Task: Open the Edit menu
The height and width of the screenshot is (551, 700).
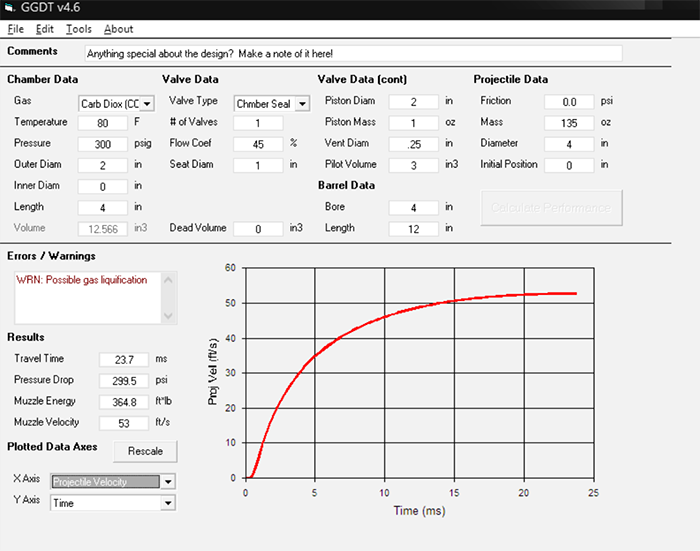Action: tap(46, 29)
